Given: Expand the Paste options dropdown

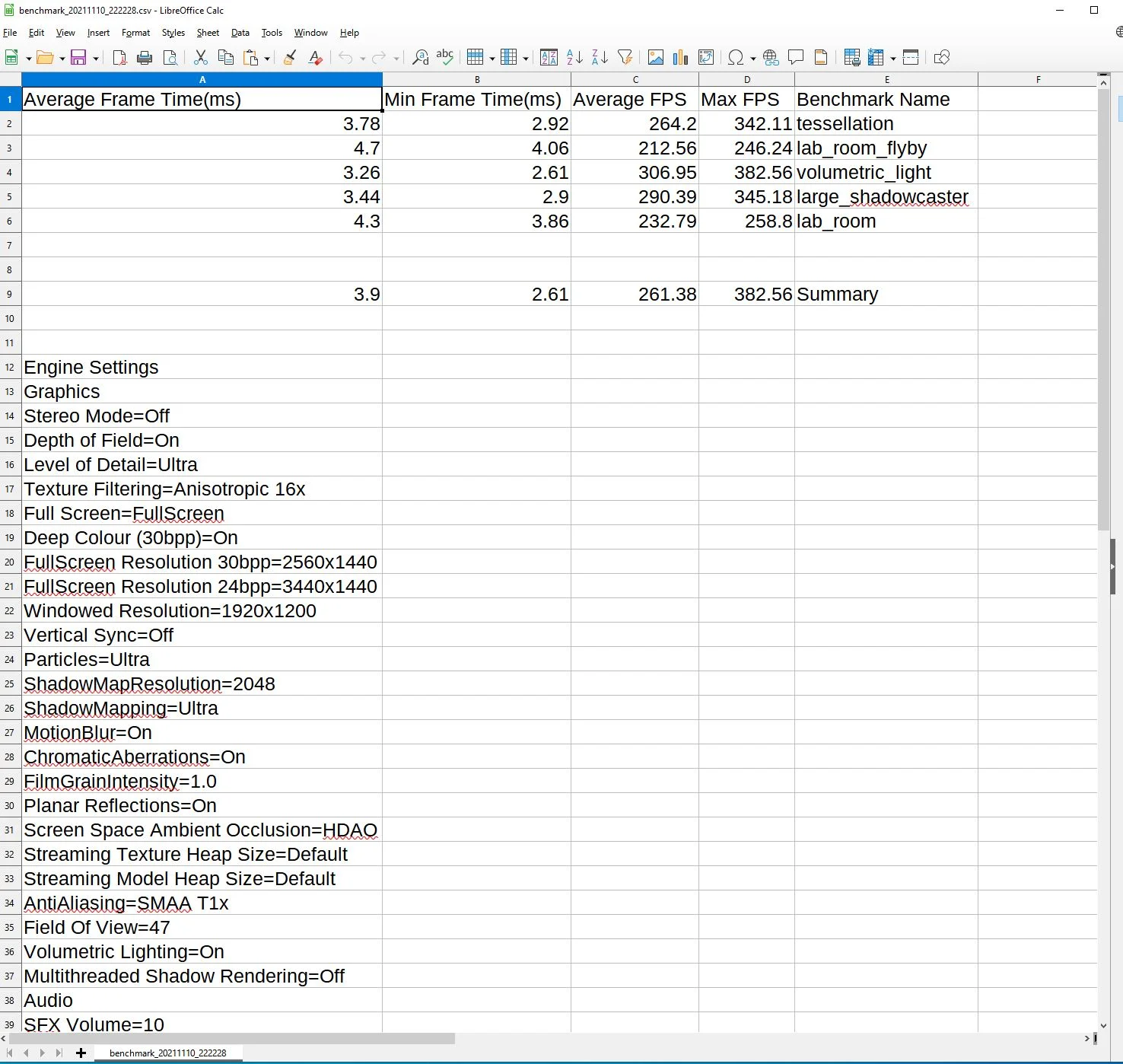Looking at the screenshot, I should (x=267, y=59).
